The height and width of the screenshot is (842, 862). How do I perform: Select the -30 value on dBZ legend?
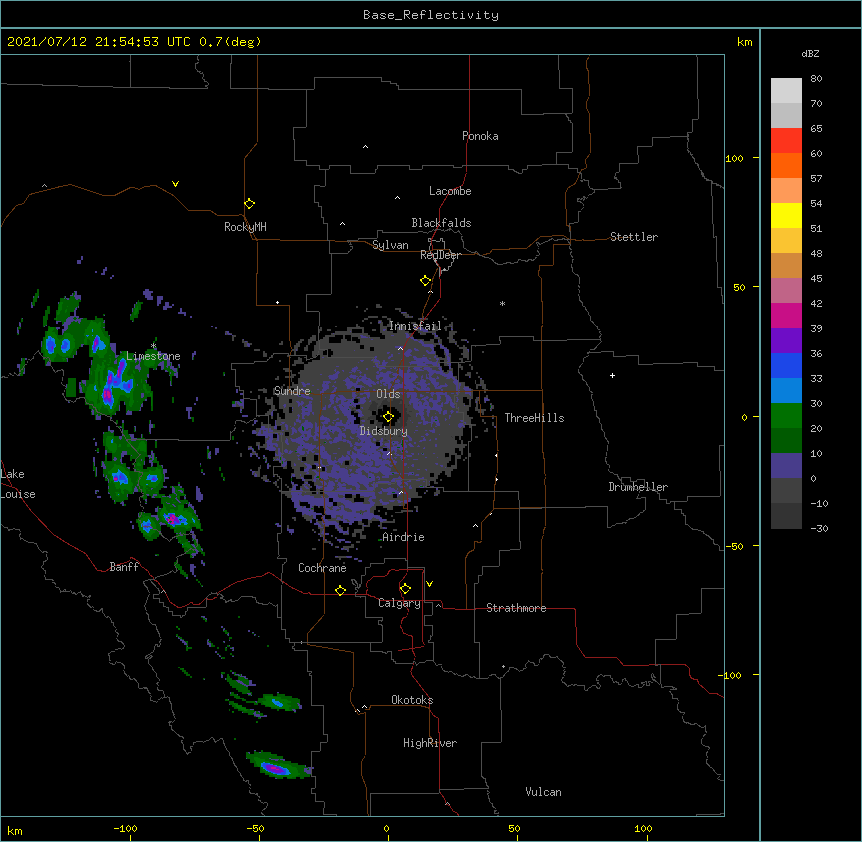[x=819, y=529]
